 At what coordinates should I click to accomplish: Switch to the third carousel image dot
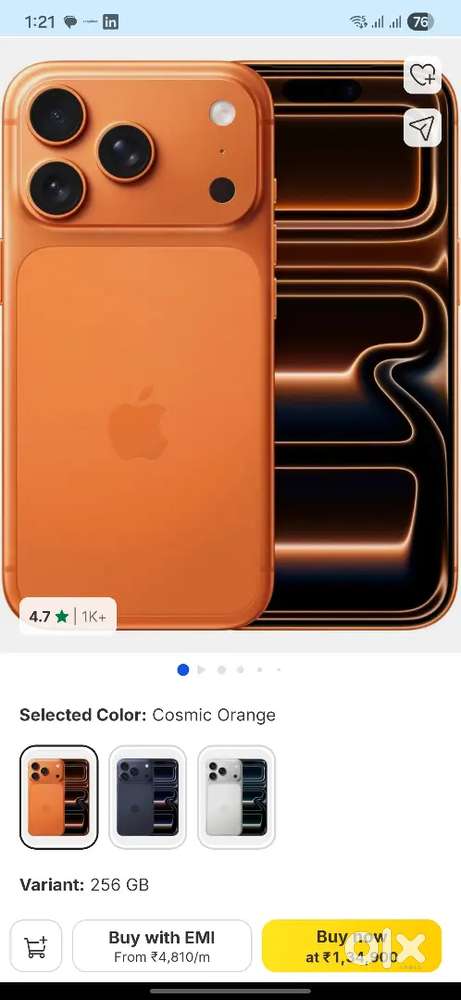(x=221, y=670)
